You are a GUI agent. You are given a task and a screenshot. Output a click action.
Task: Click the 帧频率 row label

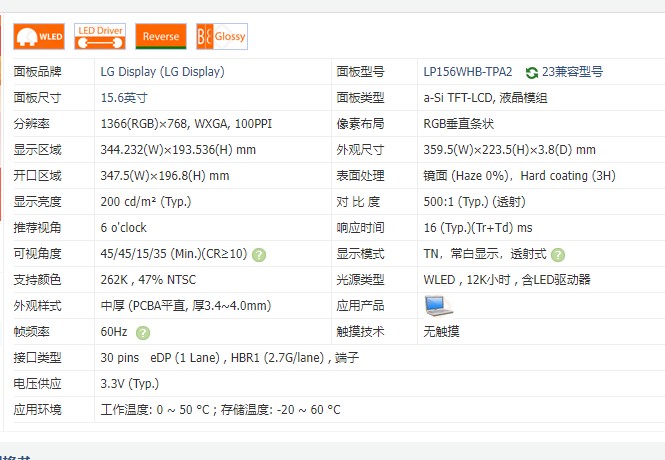[31, 332]
